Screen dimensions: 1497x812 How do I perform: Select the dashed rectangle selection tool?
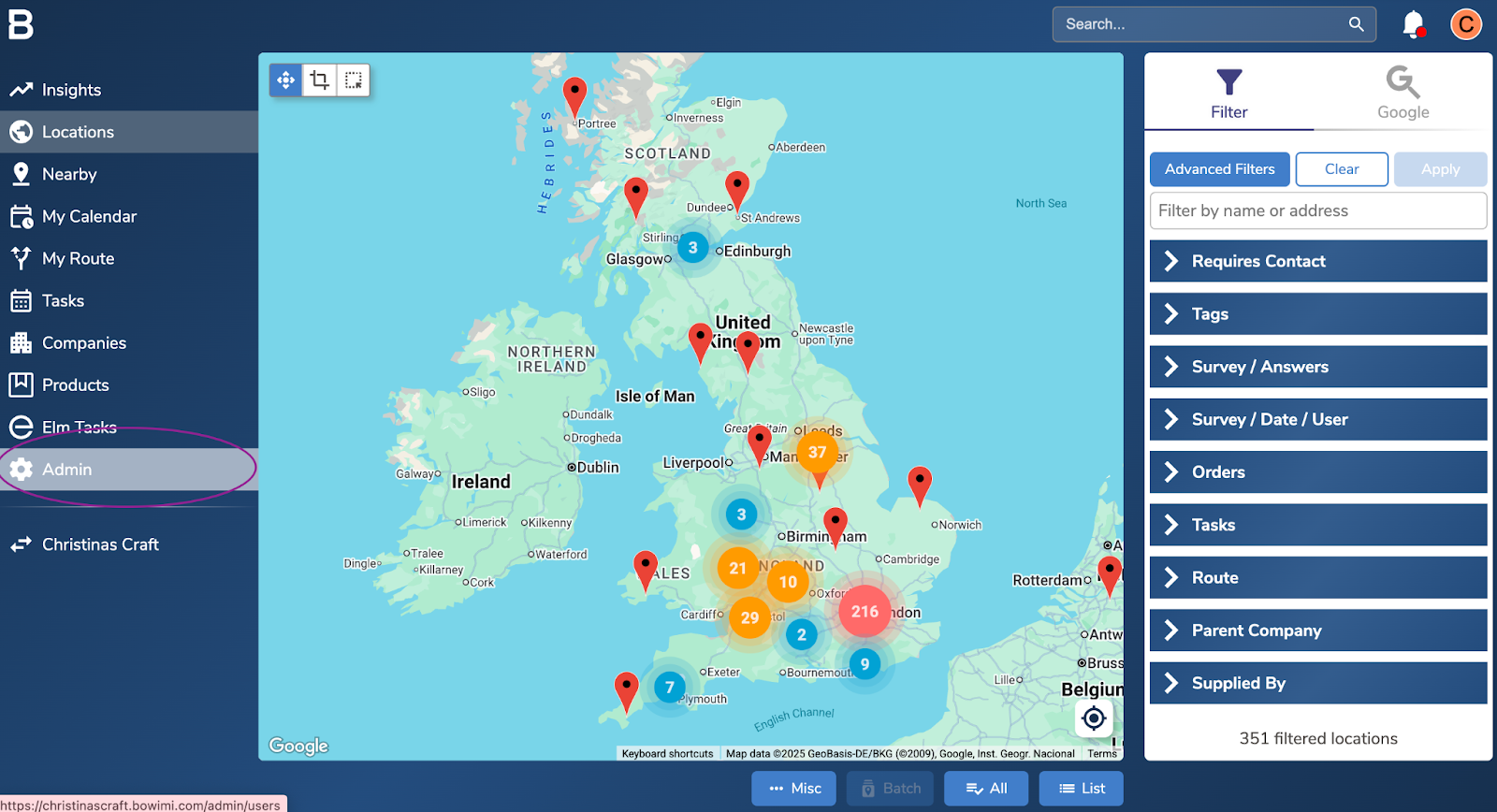[354, 80]
